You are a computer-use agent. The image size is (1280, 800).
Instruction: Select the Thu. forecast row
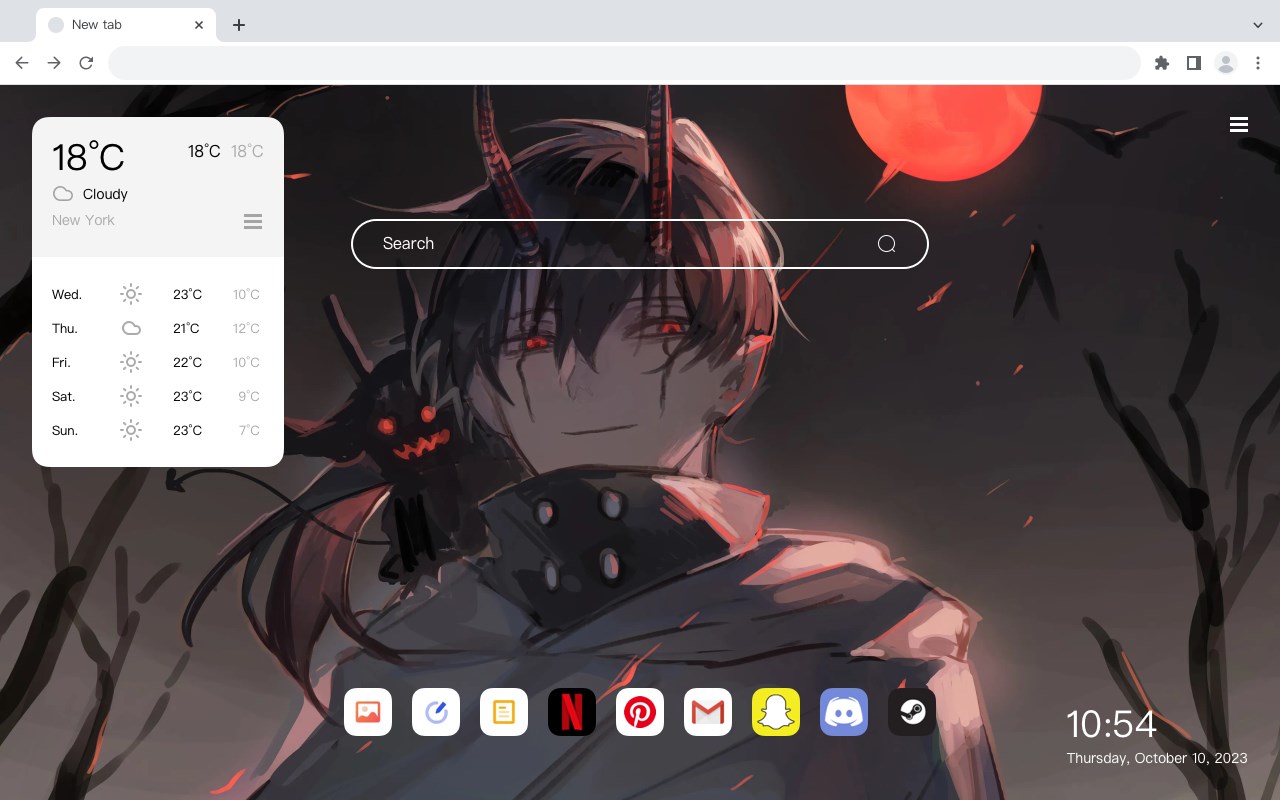(x=158, y=328)
